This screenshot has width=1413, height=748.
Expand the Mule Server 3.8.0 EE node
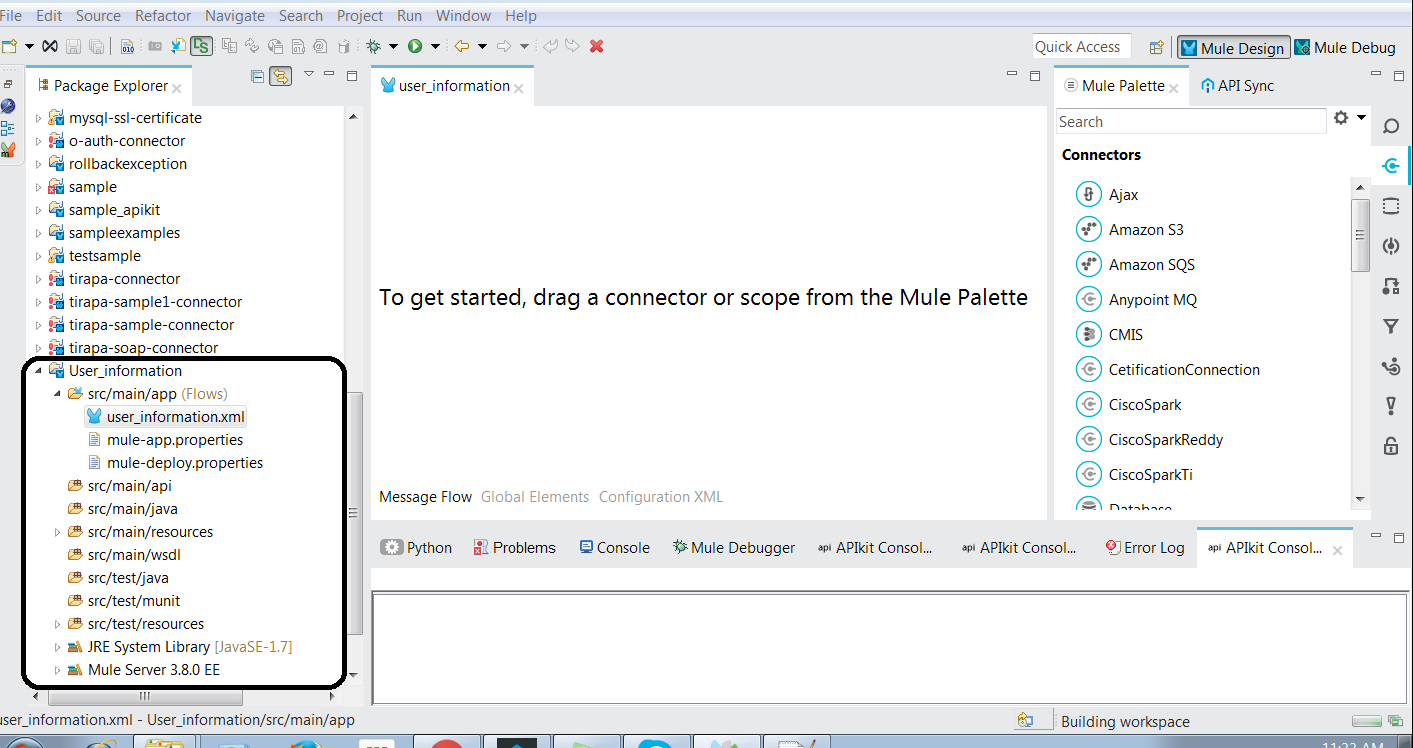(58, 670)
